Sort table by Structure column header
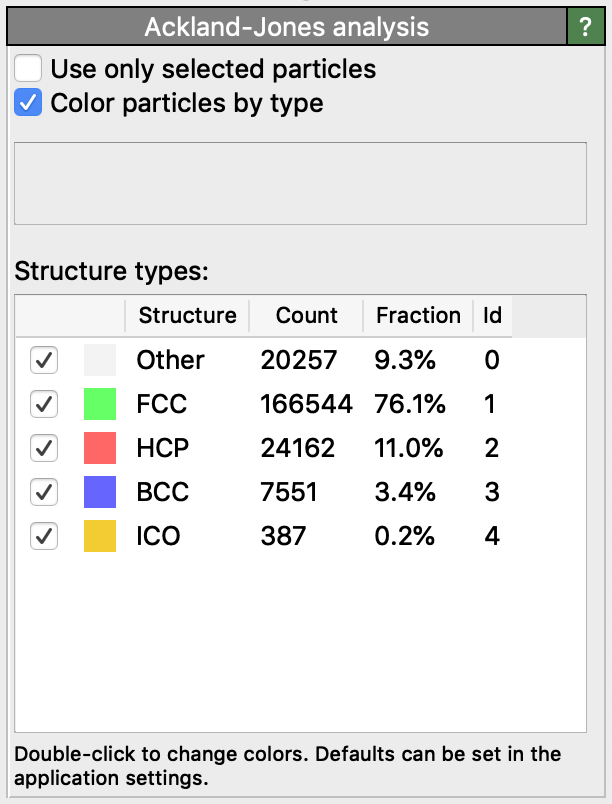The height and width of the screenshot is (804, 612). (x=187, y=316)
